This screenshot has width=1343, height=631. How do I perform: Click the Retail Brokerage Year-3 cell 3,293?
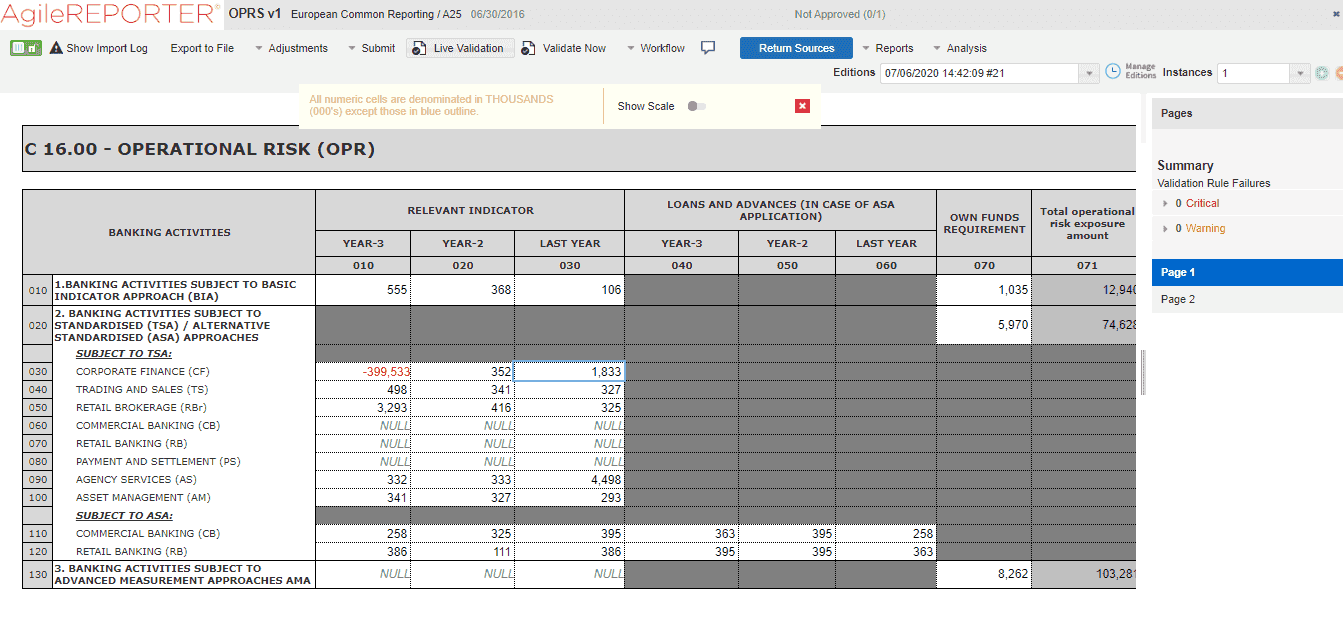click(x=363, y=407)
